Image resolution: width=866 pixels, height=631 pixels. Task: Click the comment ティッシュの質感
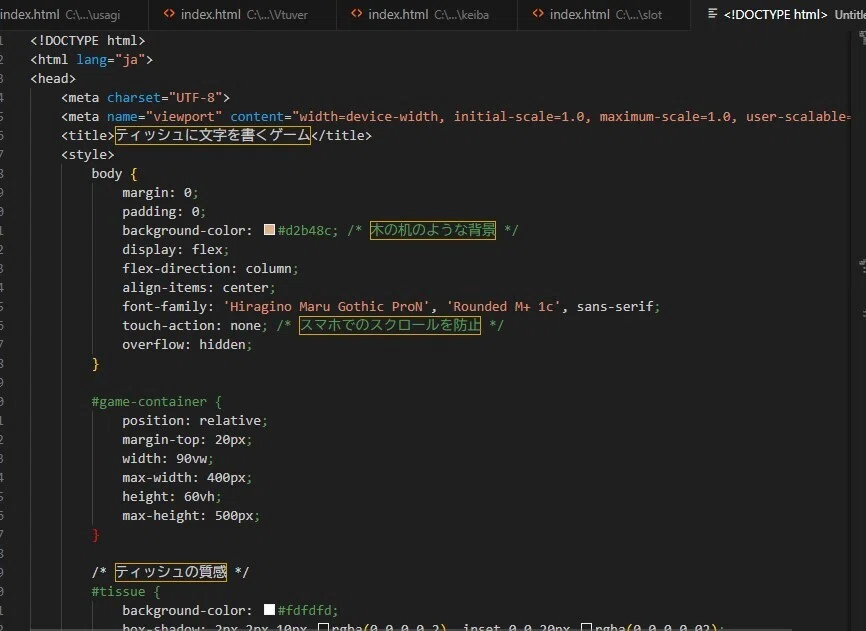171,572
